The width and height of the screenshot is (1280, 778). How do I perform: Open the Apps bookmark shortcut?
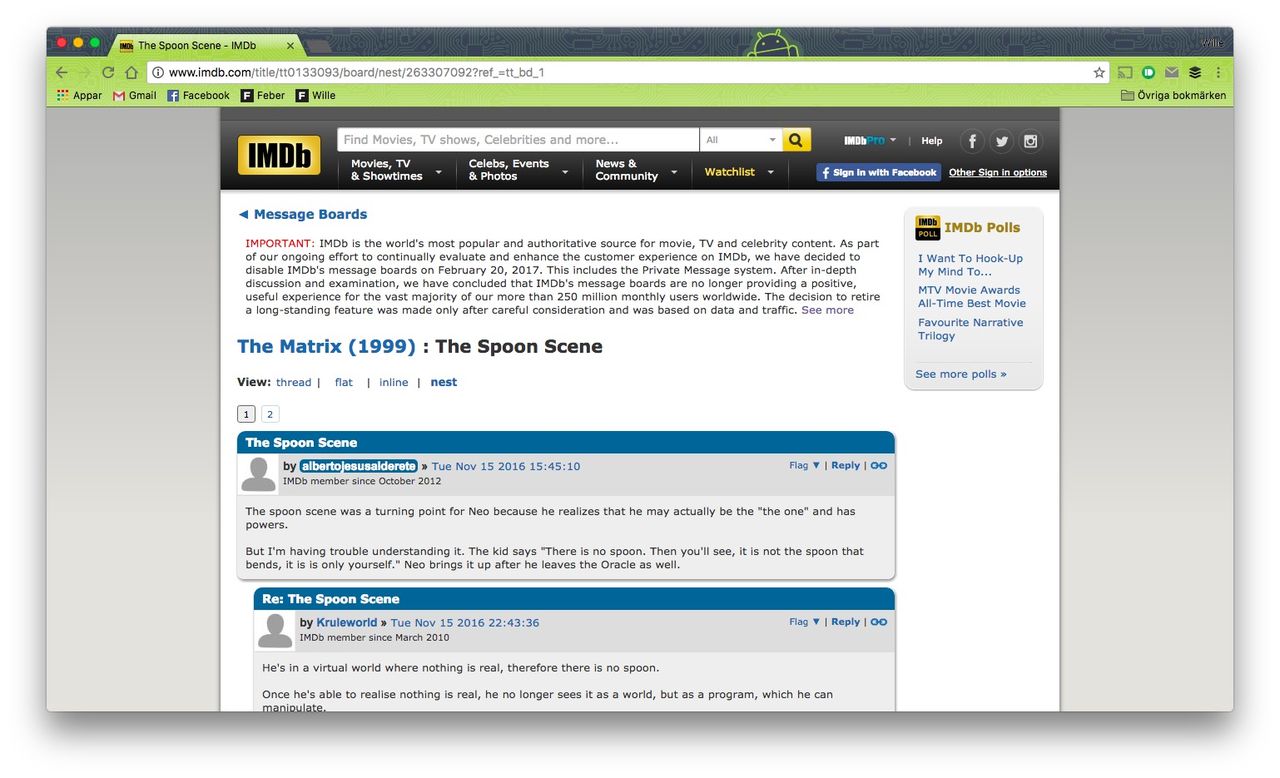pyautogui.click(x=79, y=95)
